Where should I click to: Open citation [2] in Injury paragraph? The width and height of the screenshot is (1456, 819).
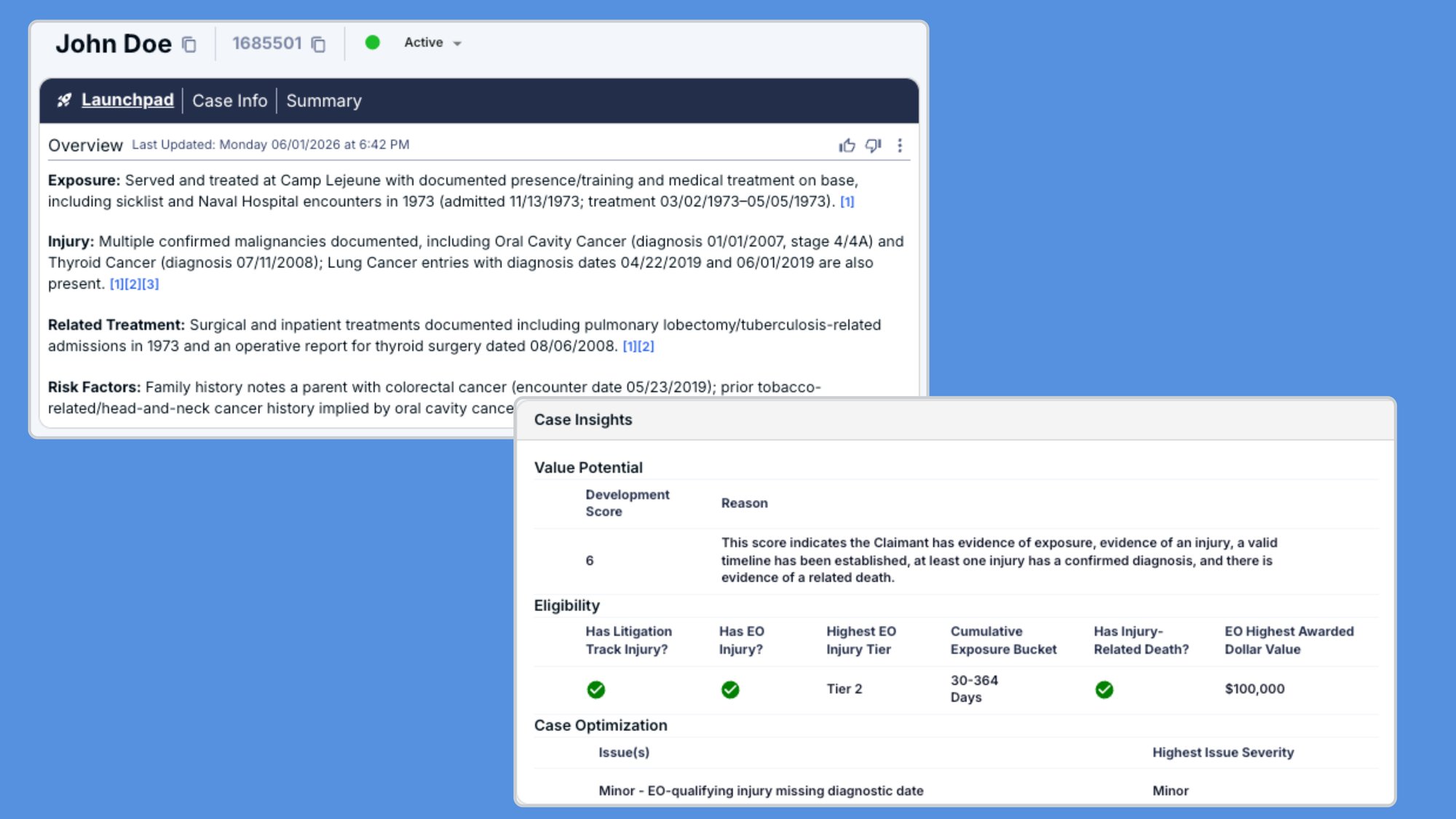tap(133, 284)
